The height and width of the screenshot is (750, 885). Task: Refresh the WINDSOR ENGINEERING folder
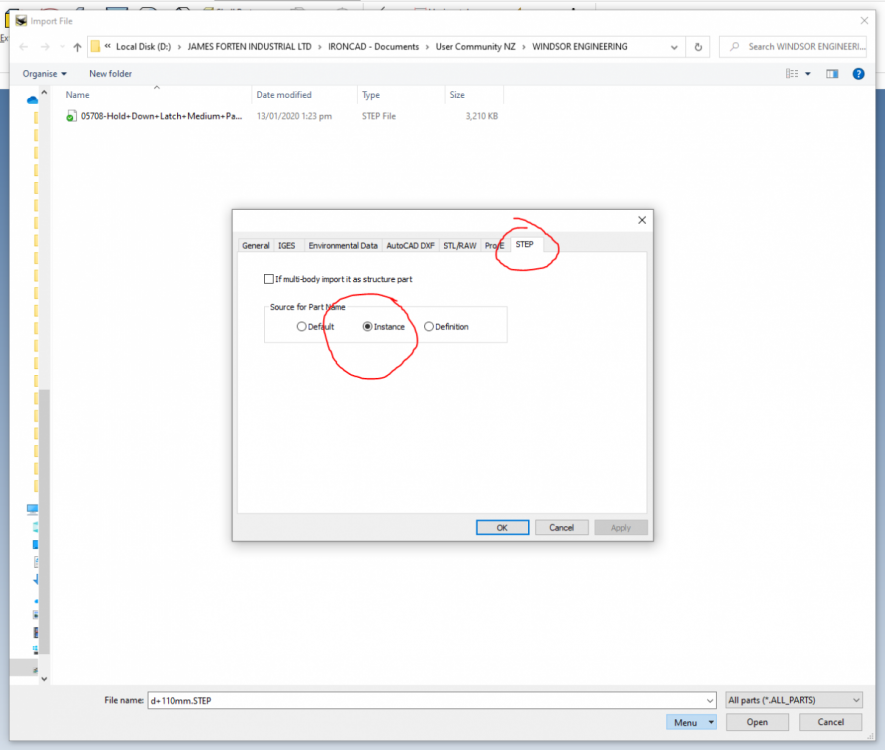(698, 47)
